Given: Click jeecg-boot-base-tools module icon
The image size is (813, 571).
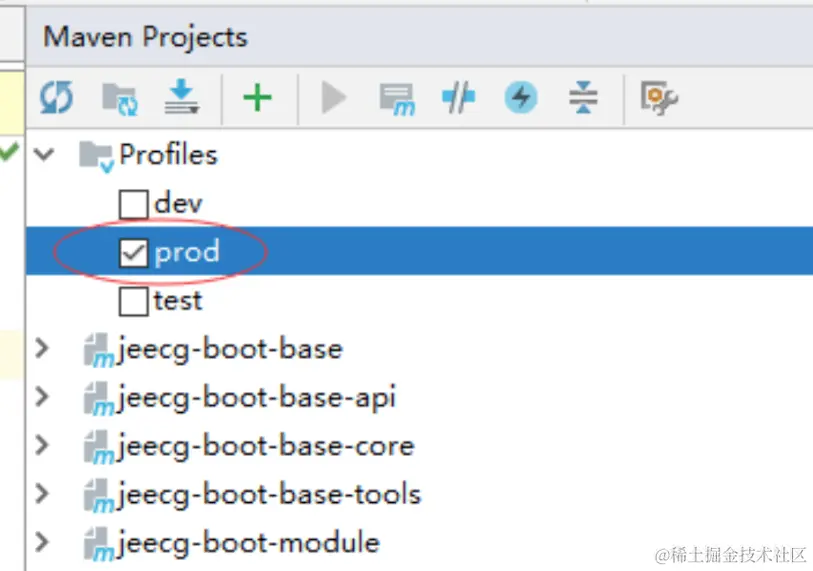Looking at the screenshot, I should [99, 495].
